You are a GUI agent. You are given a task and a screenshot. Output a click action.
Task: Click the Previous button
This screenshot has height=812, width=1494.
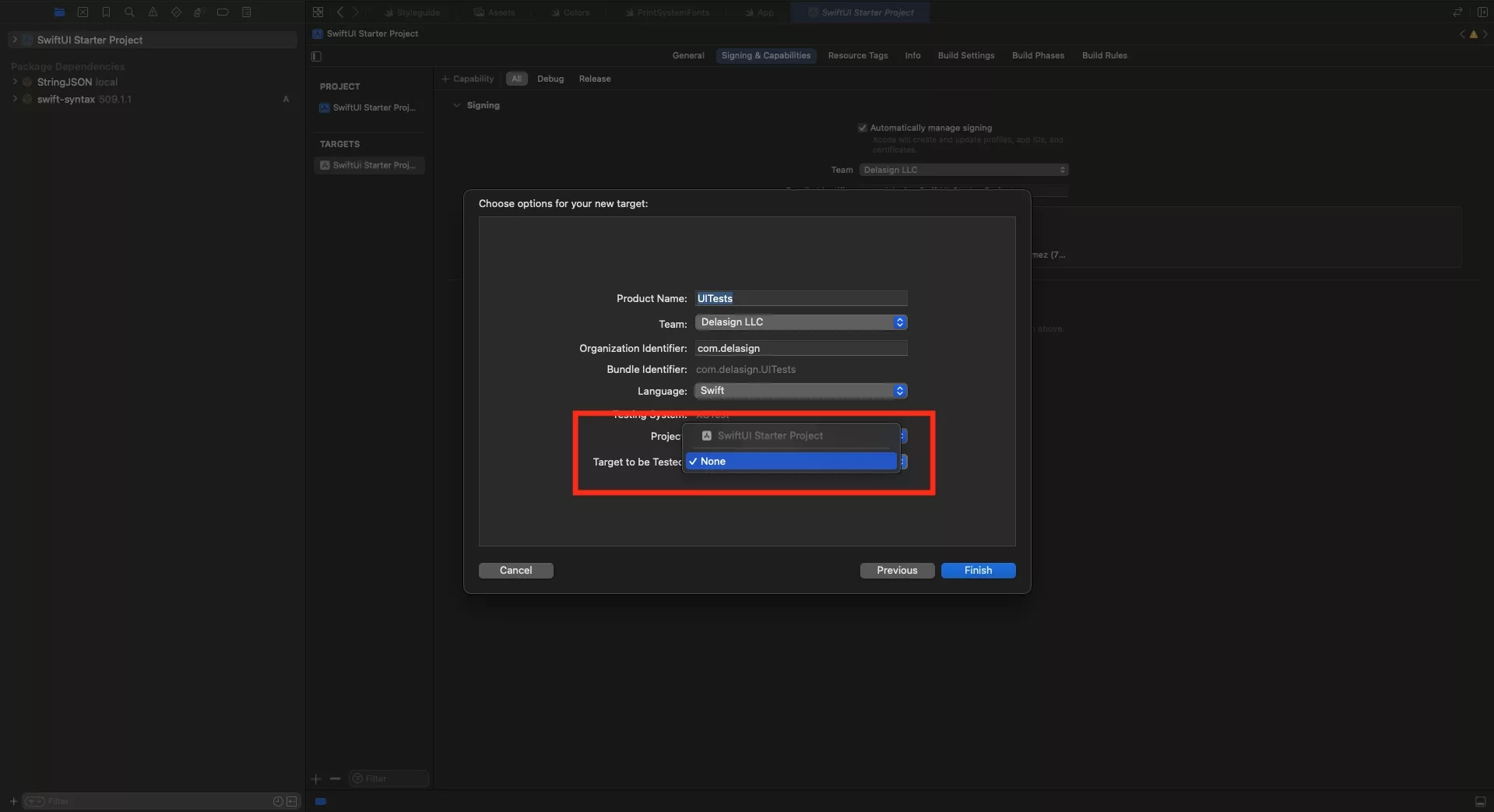tap(897, 571)
